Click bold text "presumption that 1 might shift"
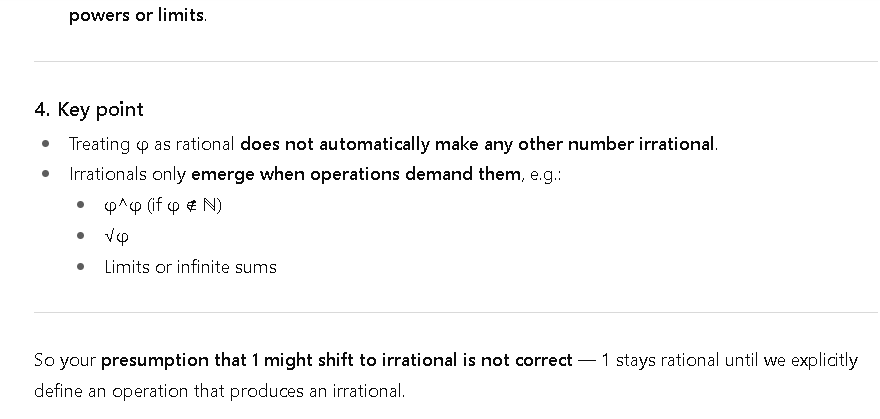This screenshot has width=880, height=419. tap(230, 360)
